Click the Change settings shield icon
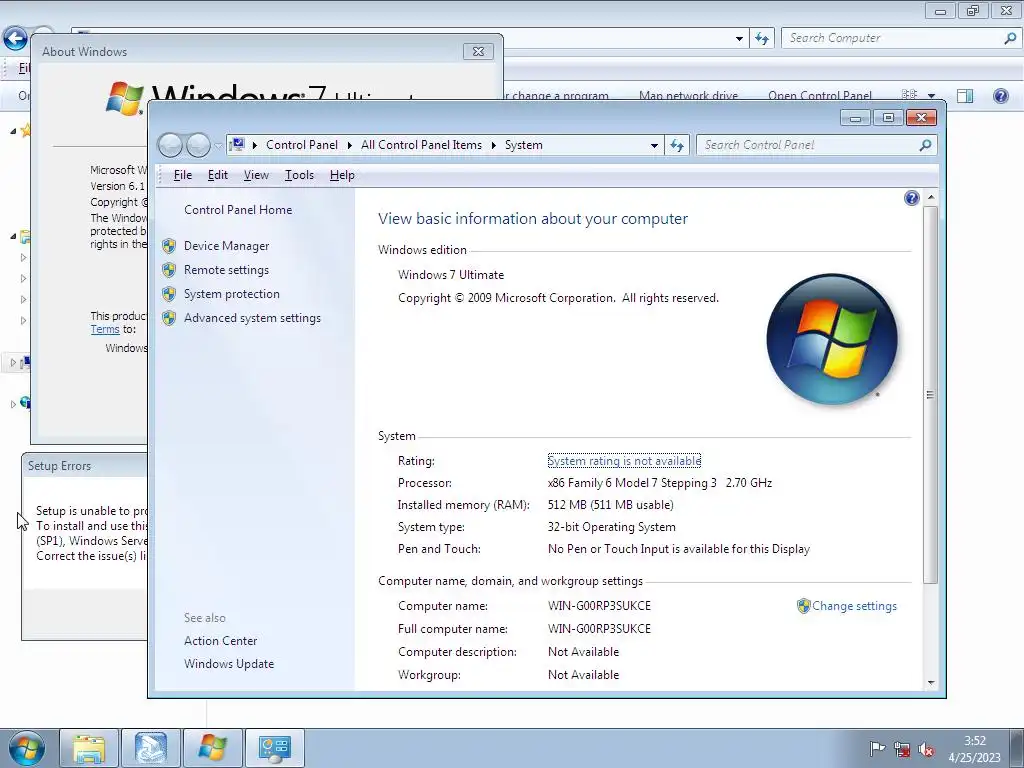Image resolution: width=1024 pixels, height=768 pixels. (x=803, y=606)
